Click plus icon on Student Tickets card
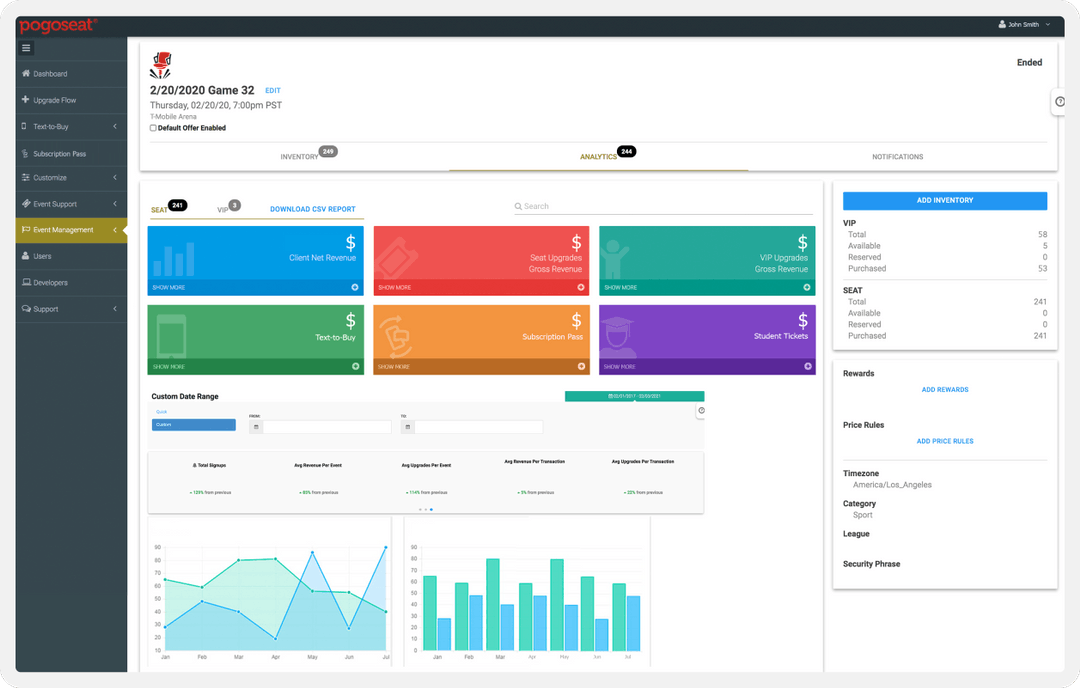Image resolution: width=1080 pixels, height=688 pixels. pos(808,367)
